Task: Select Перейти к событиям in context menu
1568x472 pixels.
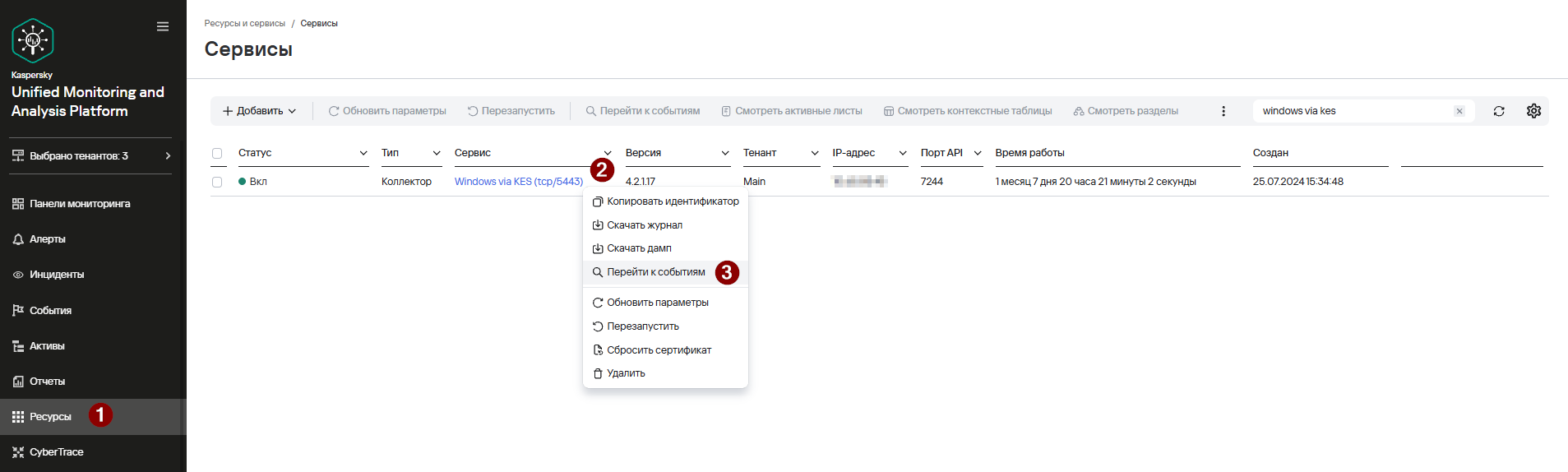Action: 665,272
